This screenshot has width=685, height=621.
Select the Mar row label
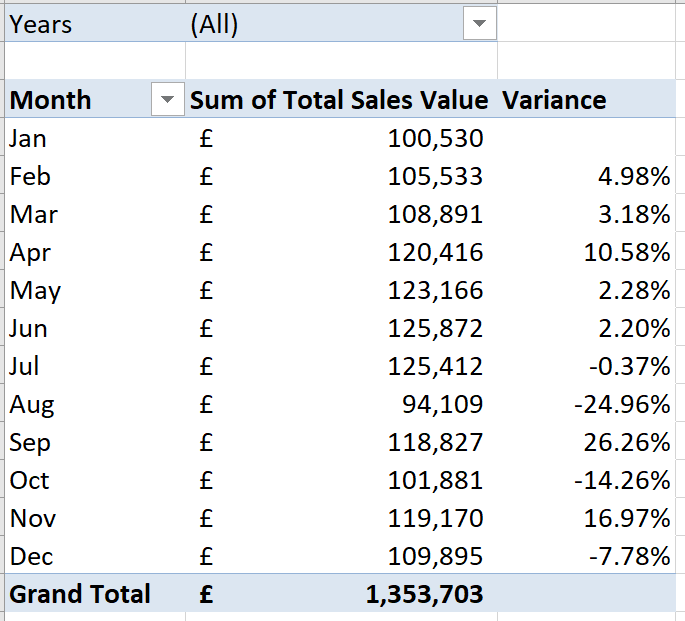[34, 215]
